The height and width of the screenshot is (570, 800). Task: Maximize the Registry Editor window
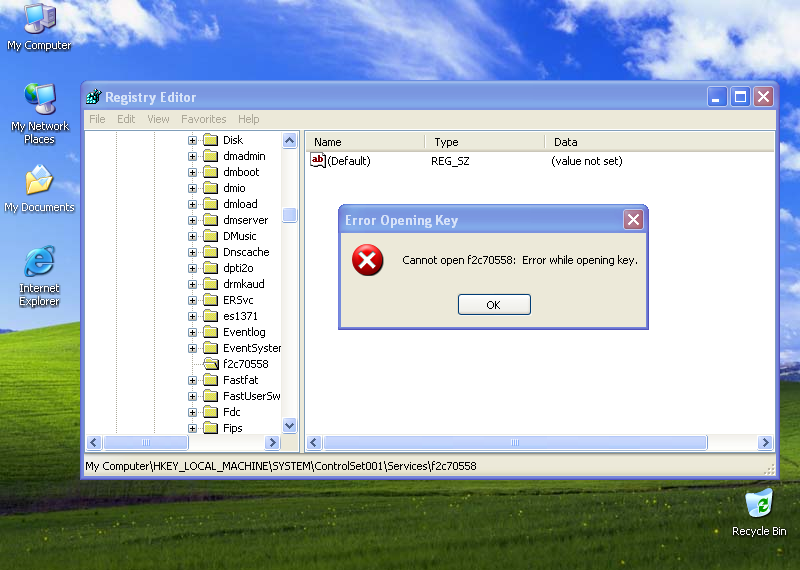pyautogui.click(x=740, y=96)
